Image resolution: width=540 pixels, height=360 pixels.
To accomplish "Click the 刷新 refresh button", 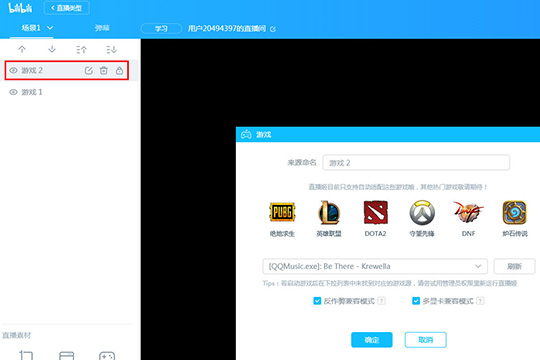I will tap(515, 266).
